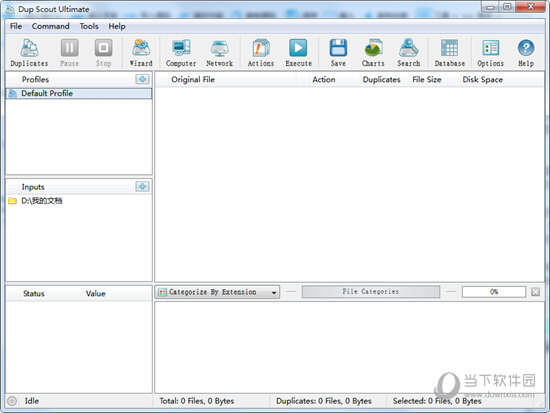Click the Status column header

point(34,294)
